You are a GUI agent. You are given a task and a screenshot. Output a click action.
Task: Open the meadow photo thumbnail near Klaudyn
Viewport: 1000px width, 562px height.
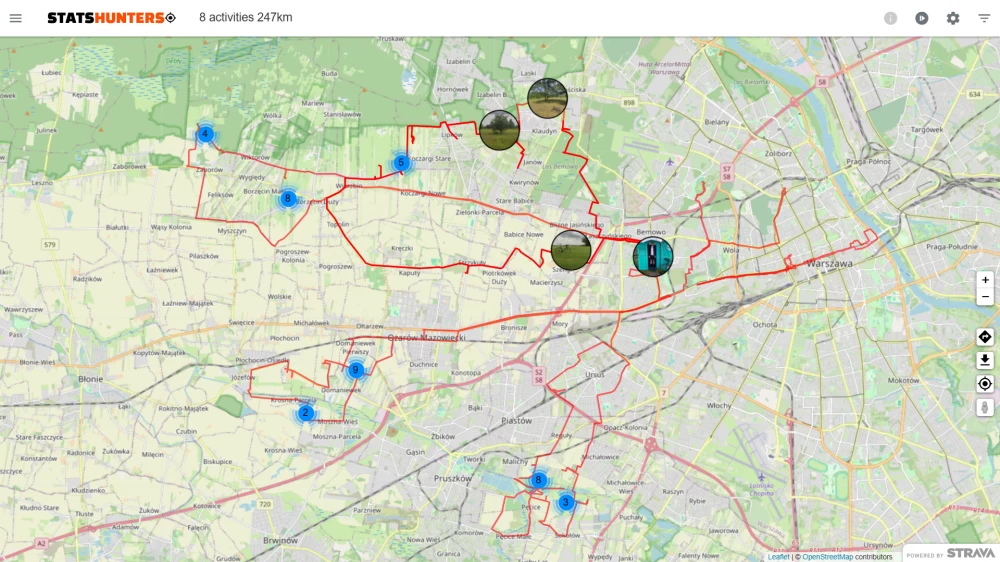pos(547,98)
